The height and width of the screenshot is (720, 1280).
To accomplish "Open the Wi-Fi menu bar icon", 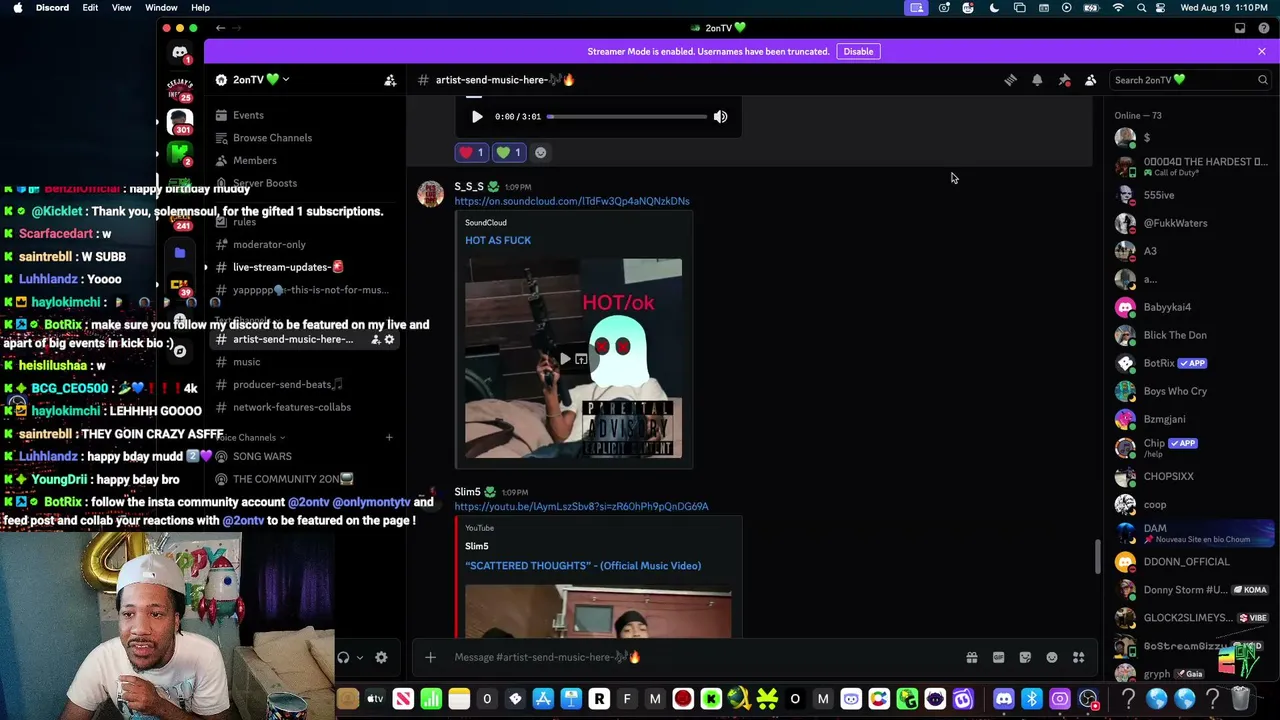I will coord(1118,8).
